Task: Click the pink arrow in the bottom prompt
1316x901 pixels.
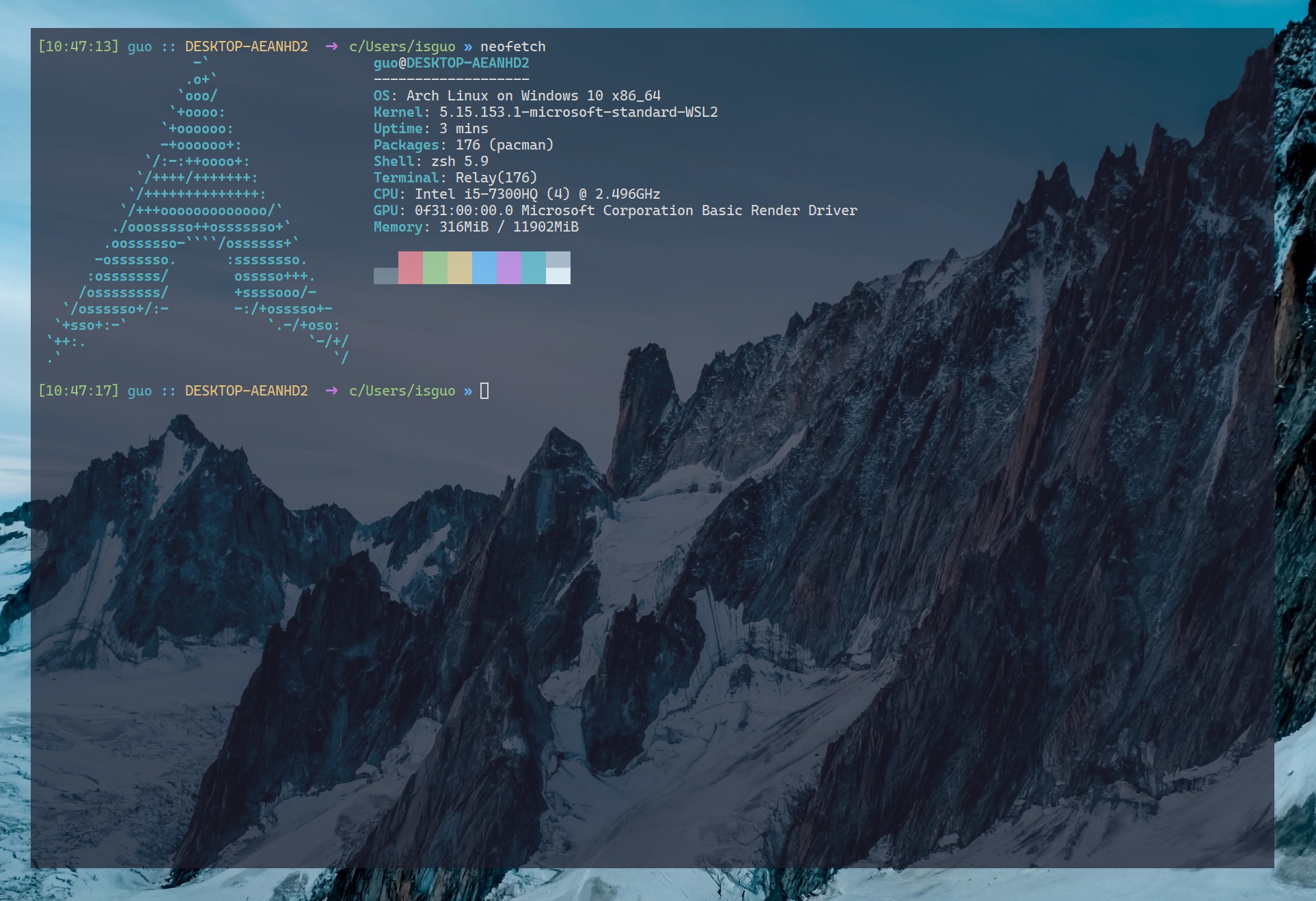Action: [331, 391]
